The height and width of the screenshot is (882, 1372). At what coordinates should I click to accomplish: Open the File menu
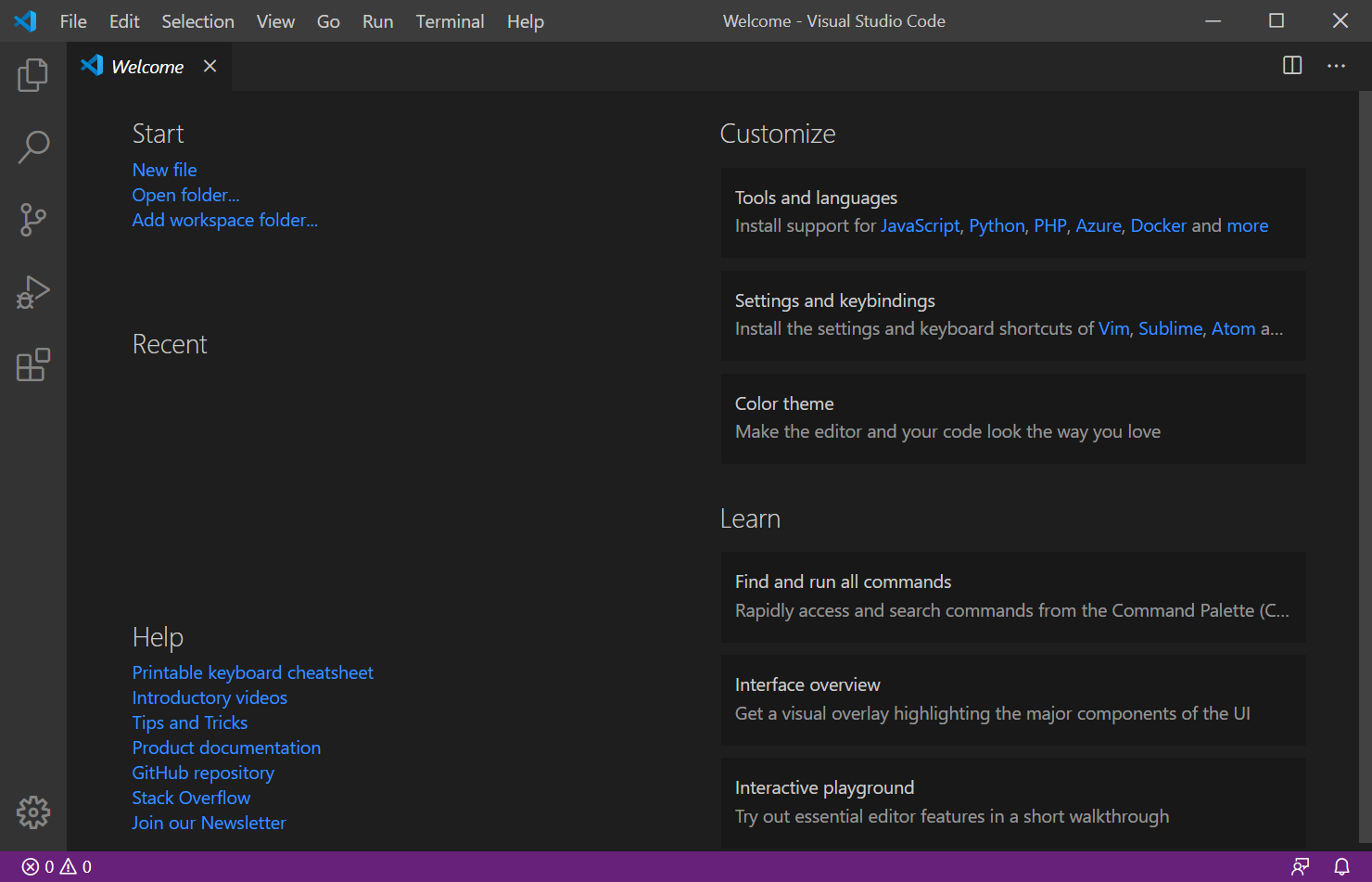73,21
